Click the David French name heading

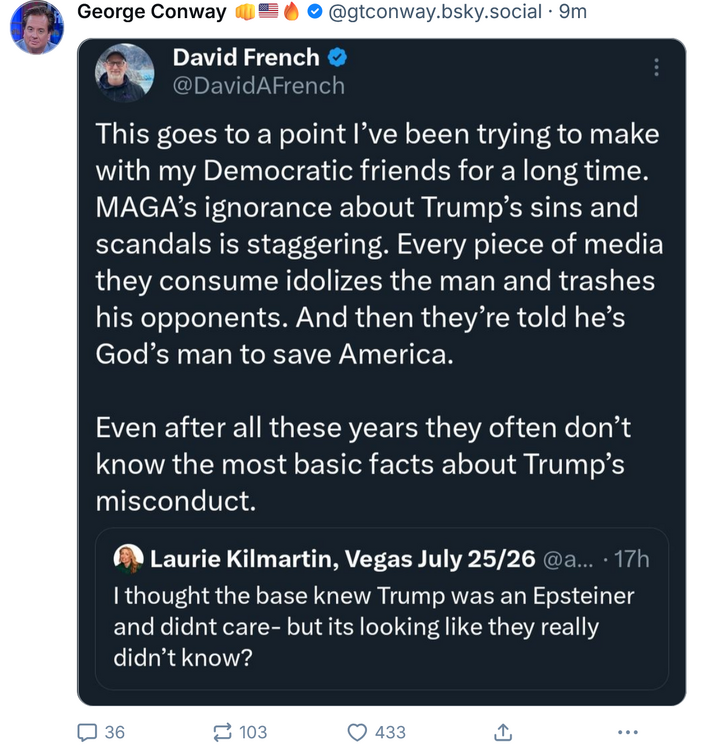pos(246,58)
